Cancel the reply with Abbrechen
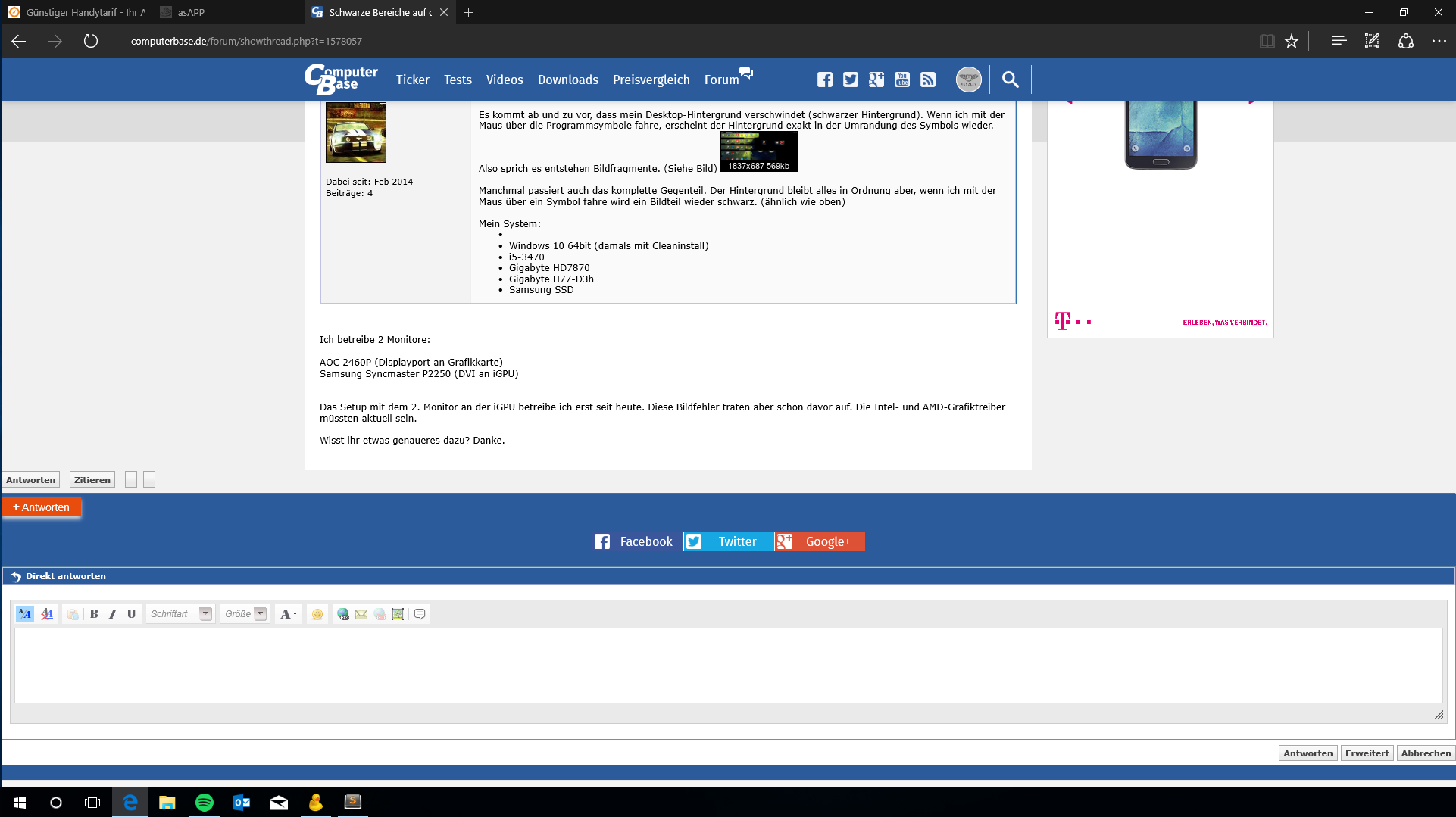Screen dimensions: 1456x817 tap(1426, 753)
